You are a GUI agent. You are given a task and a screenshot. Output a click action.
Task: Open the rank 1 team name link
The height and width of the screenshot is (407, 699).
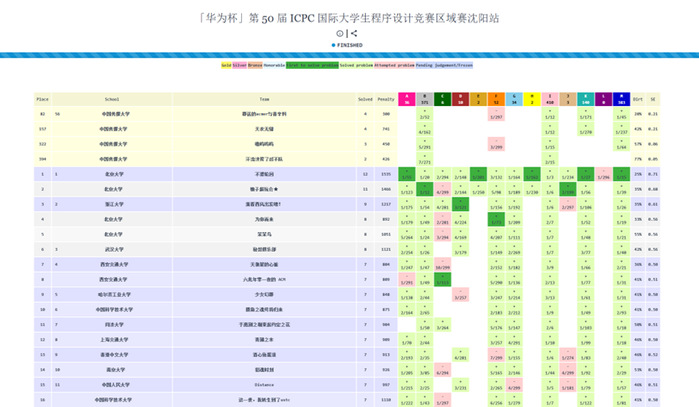tap(264, 173)
